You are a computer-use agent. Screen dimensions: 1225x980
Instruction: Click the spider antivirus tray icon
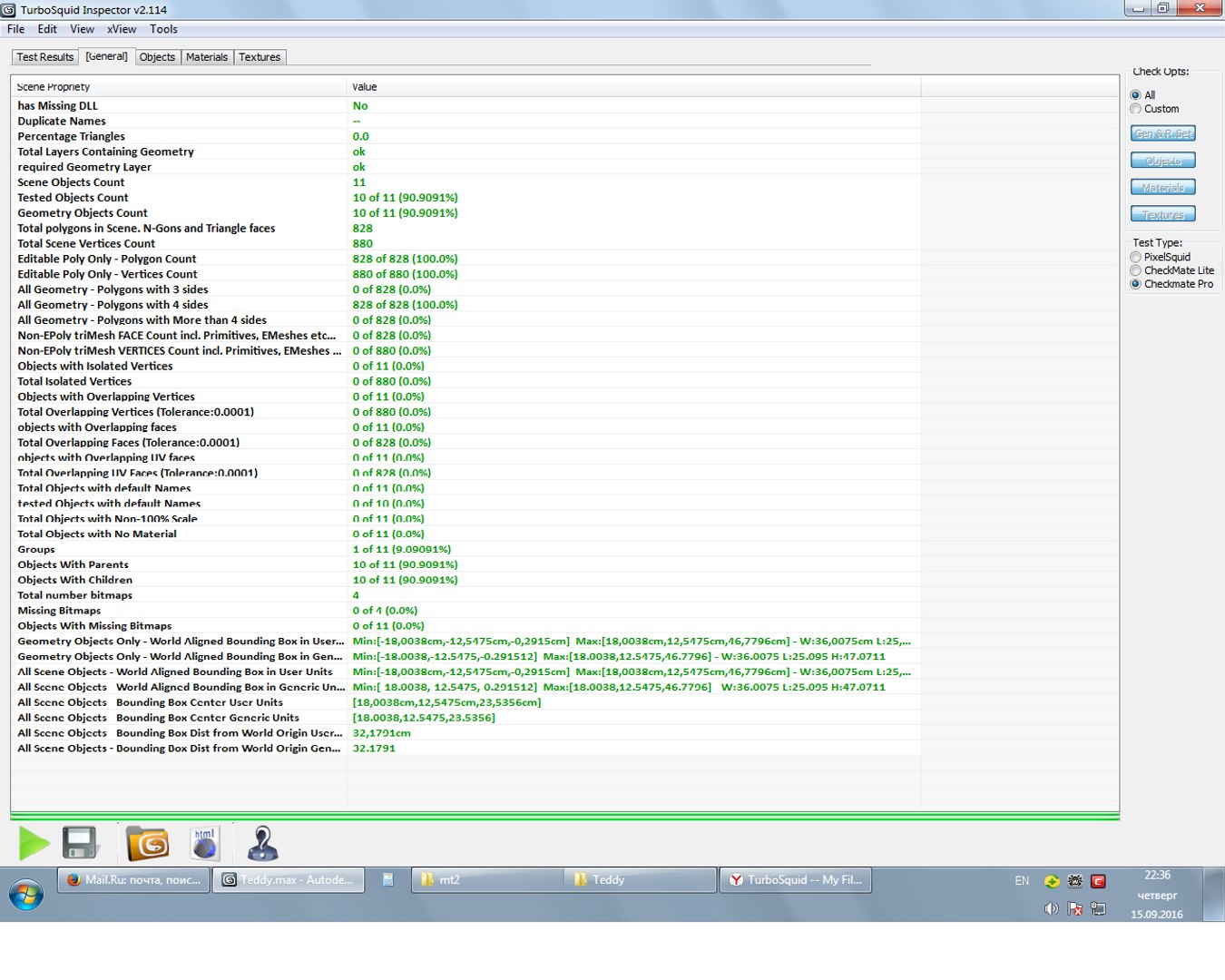pyautogui.click(x=1075, y=881)
